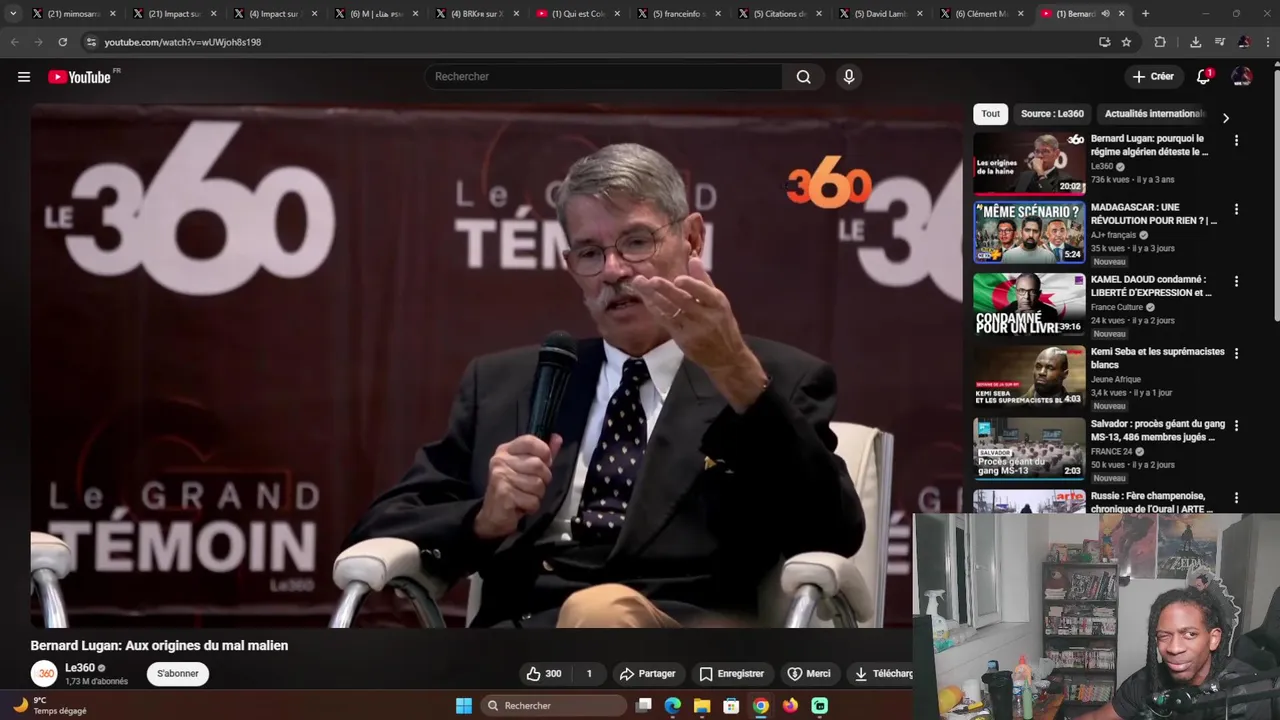Like the video with thumbs-up 300
Viewport: 1280px width, 720px height.
545,674
